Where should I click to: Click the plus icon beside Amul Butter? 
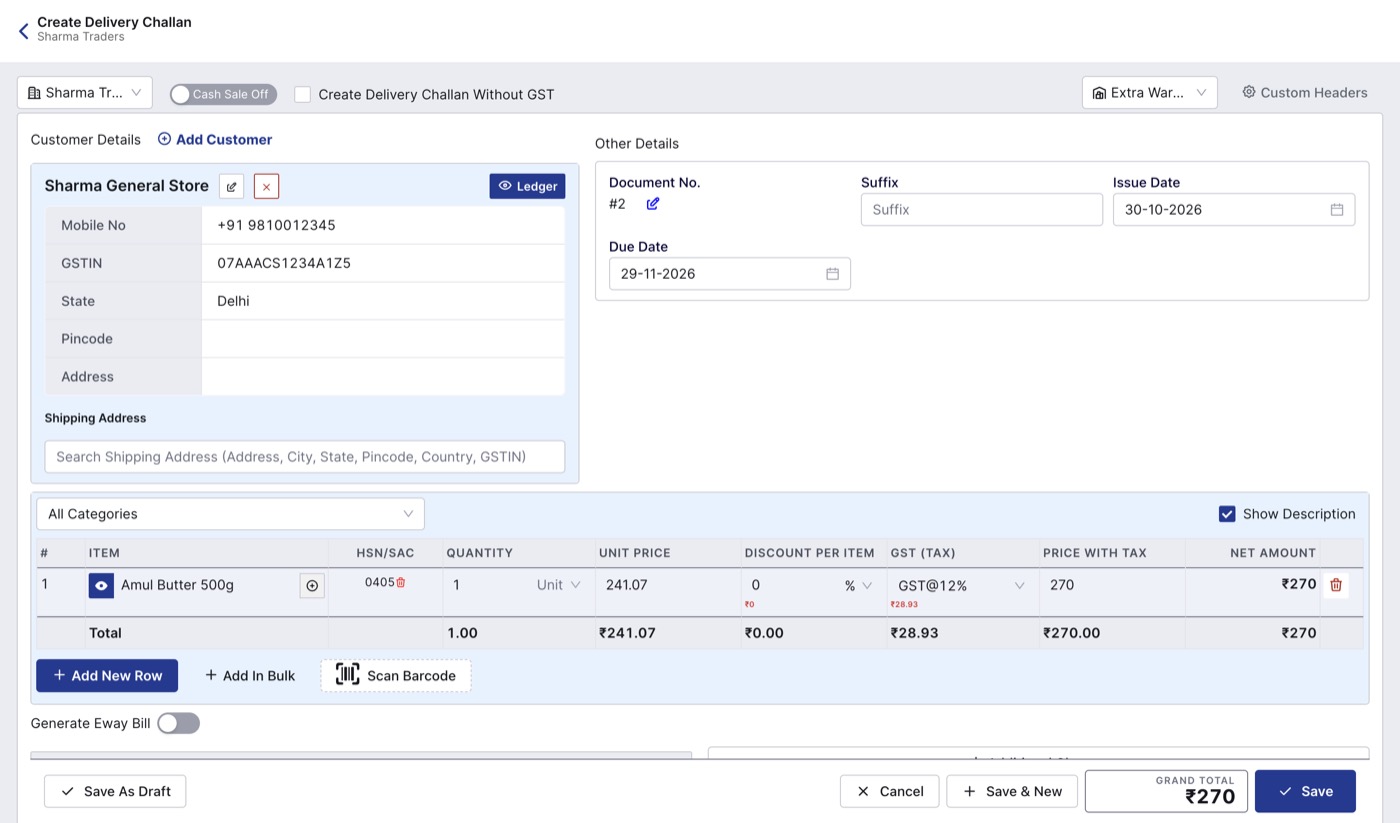coord(312,586)
